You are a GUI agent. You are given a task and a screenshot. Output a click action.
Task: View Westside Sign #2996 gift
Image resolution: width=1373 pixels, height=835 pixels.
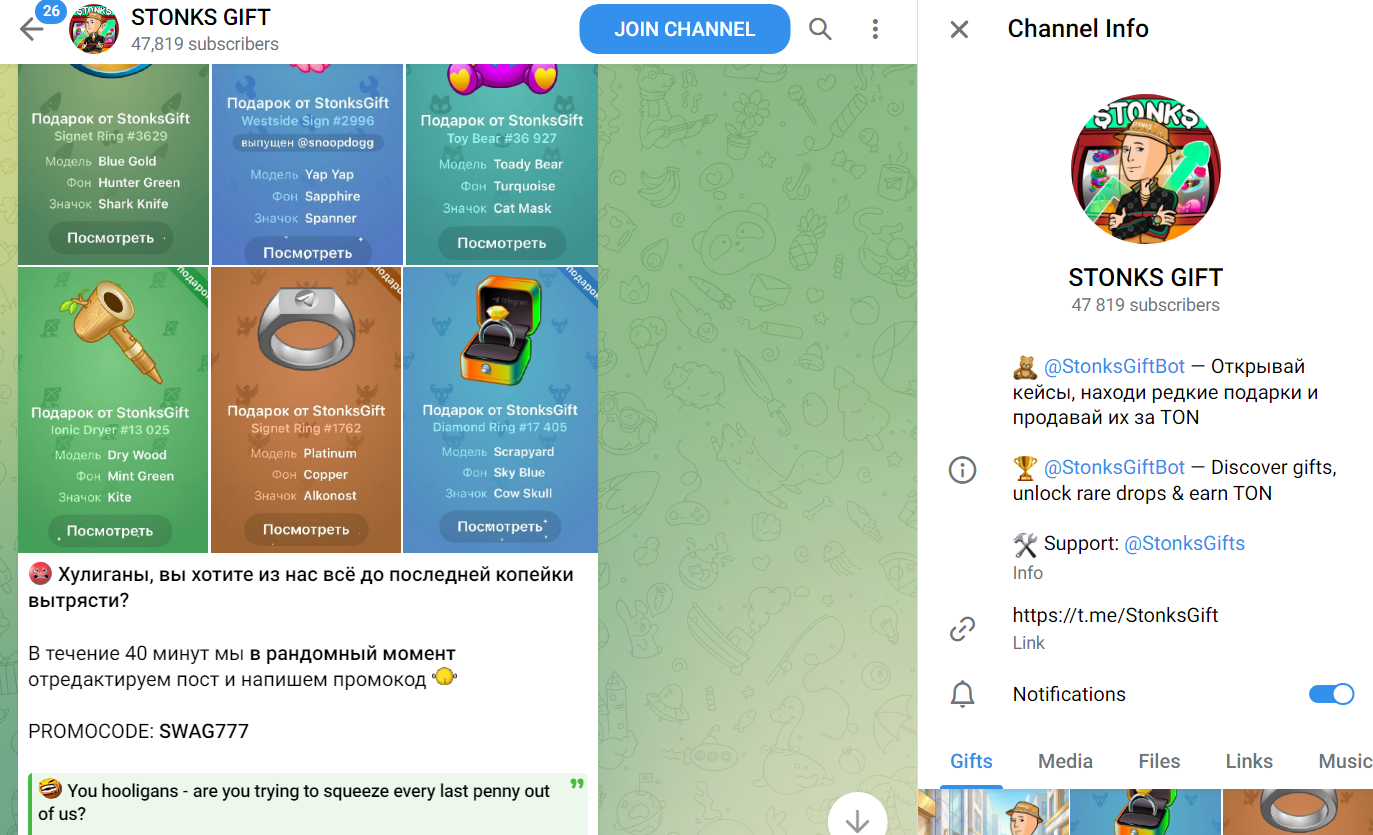point(306,252)
